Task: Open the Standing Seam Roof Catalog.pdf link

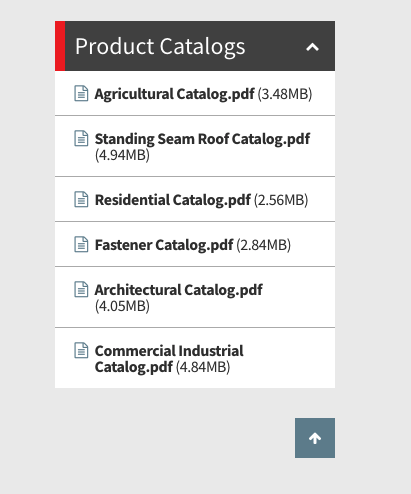Action: click(x=202, y=139)
